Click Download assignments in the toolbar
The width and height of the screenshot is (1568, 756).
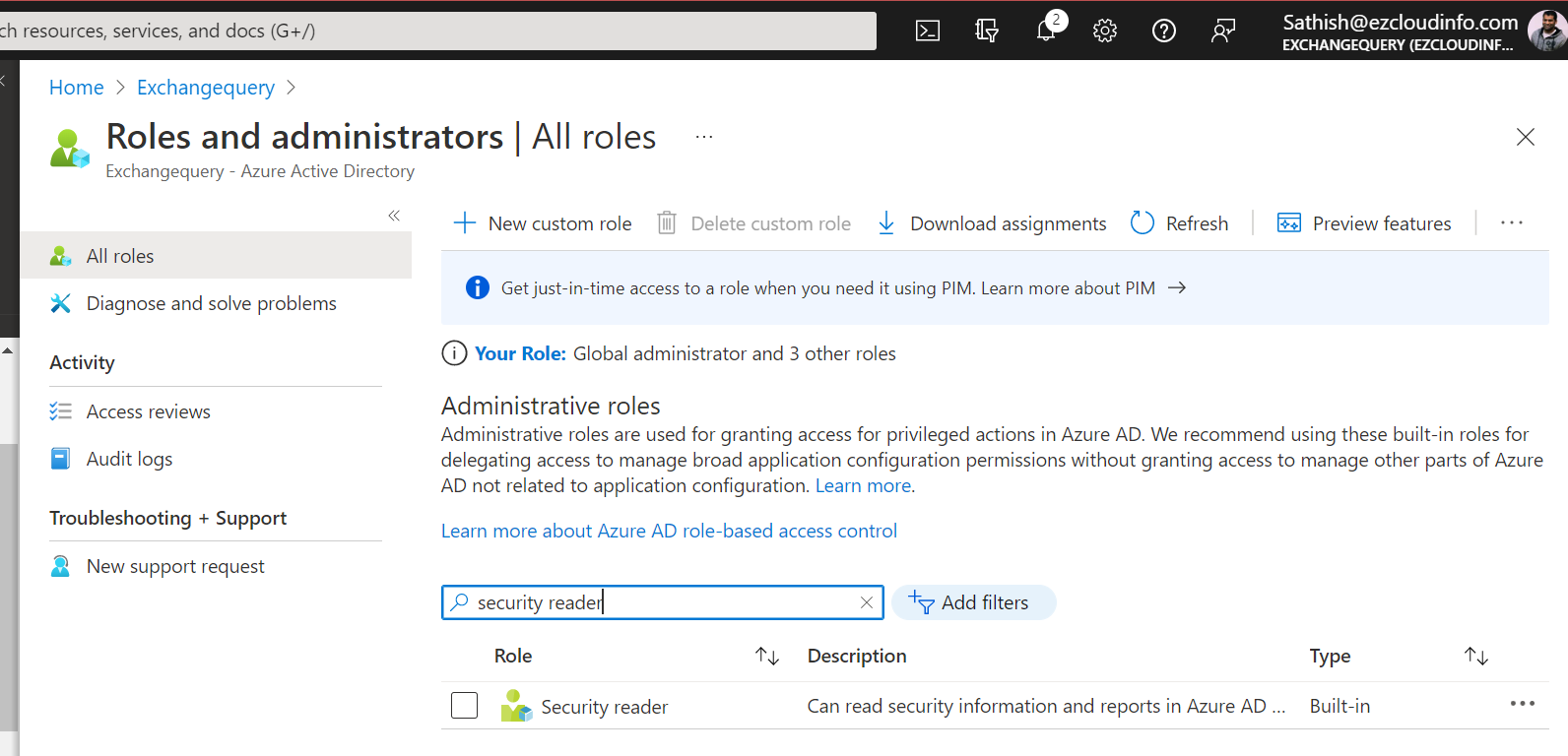[992, 223]
